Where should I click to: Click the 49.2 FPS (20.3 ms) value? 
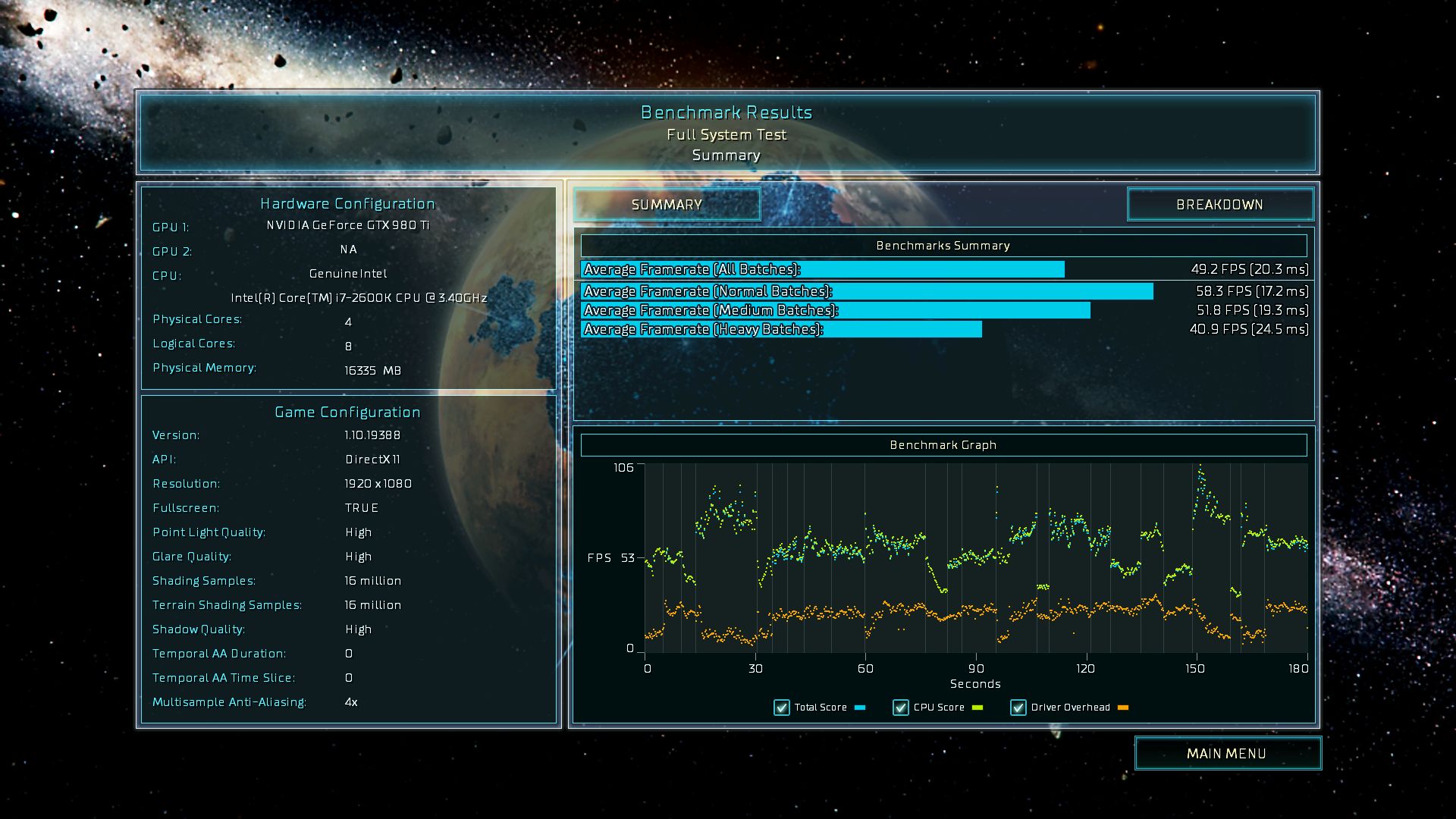[1250, 269]
